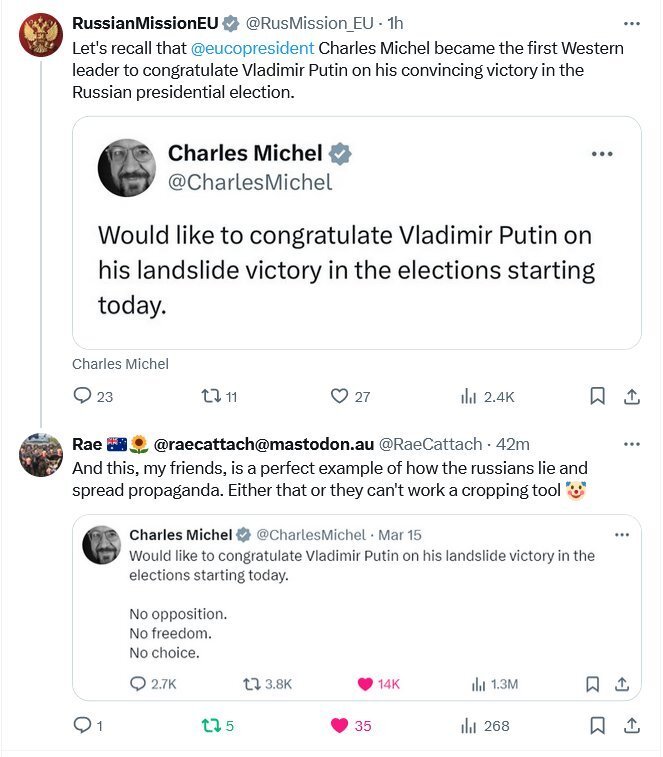Open the cropped Charles Michel screenshot image
The height and width of the screenshot is (757, 663).
click(x=357, y=232)
